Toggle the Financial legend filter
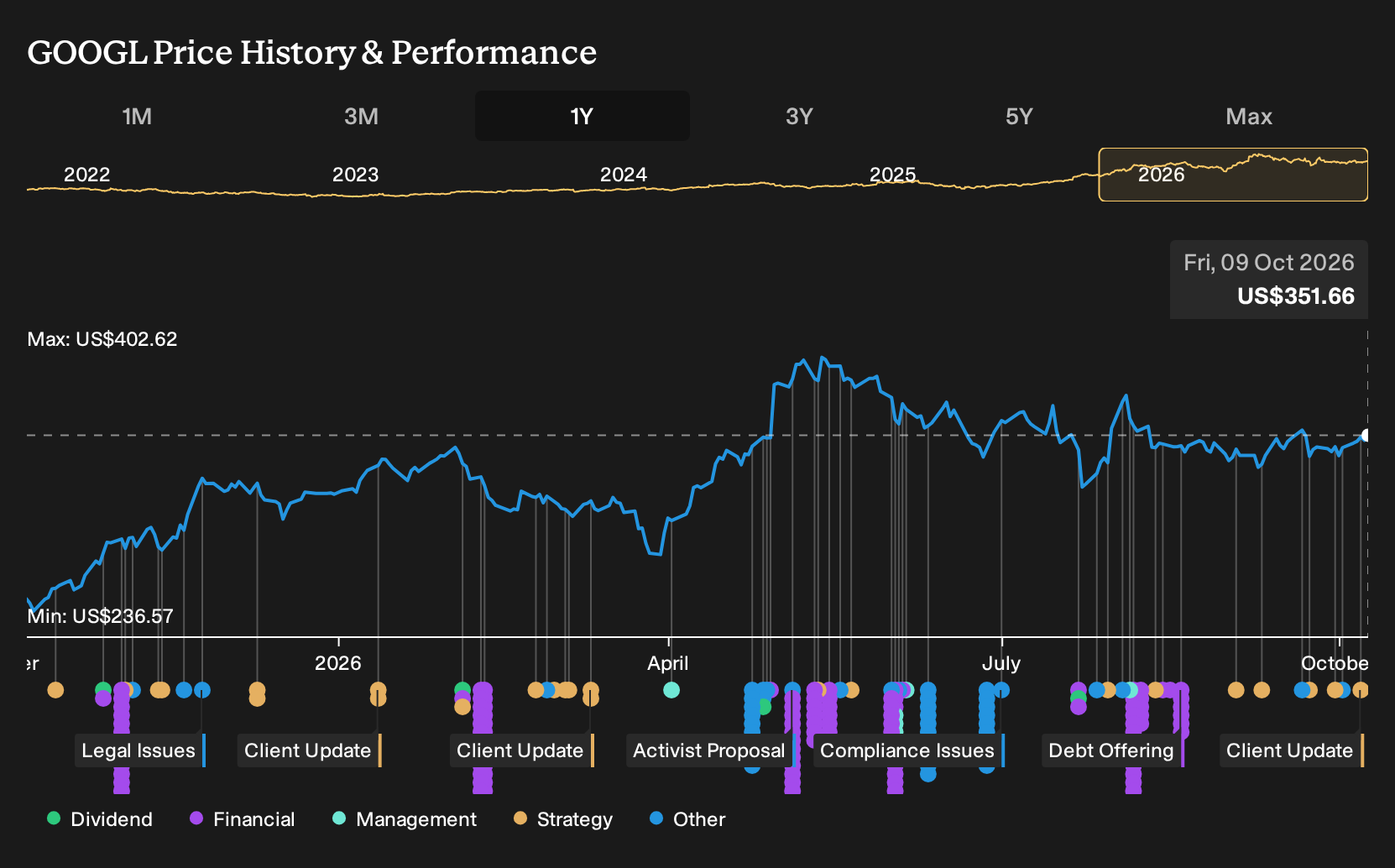 point(243,819)
